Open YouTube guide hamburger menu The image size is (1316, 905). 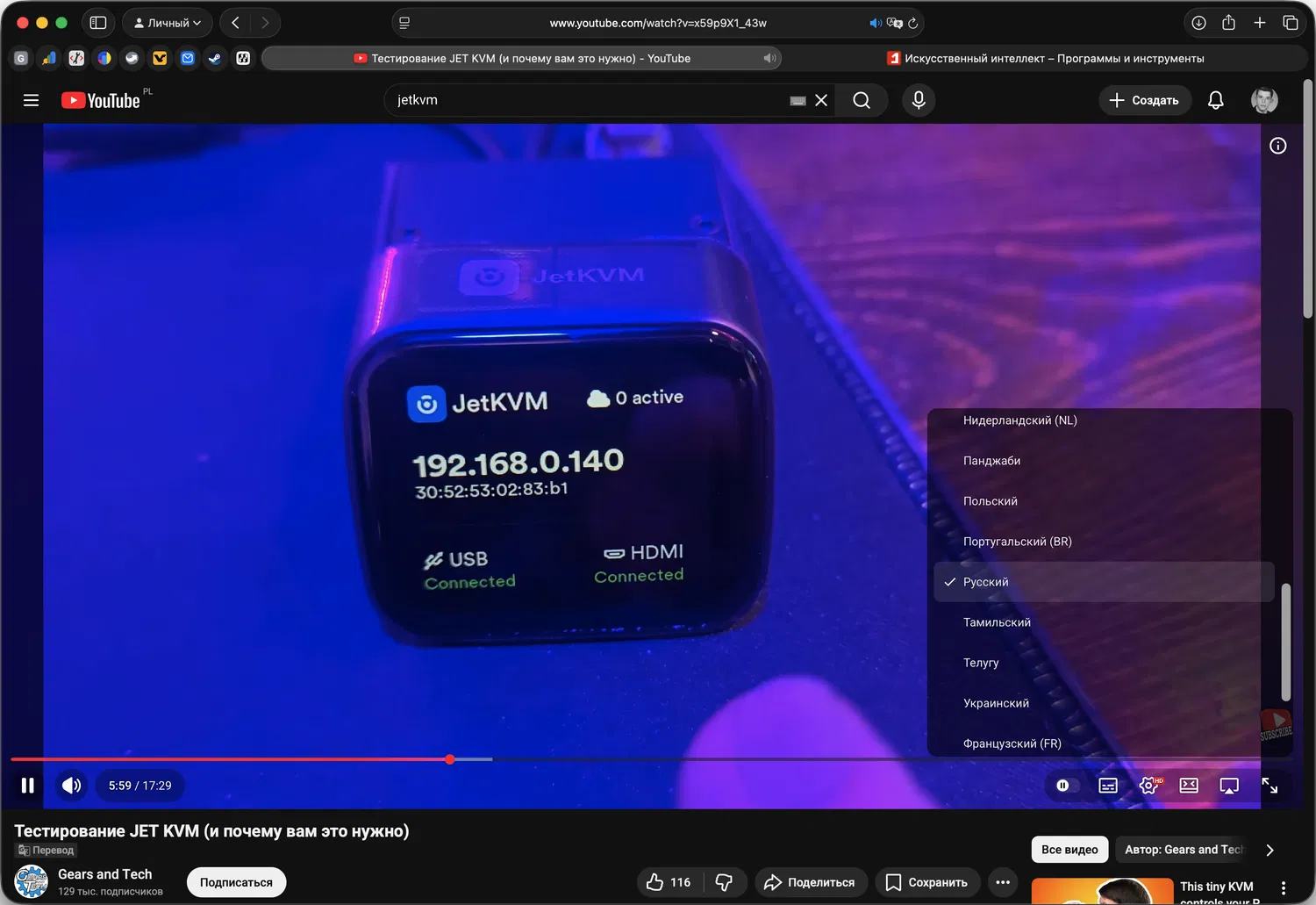[31, 100]
